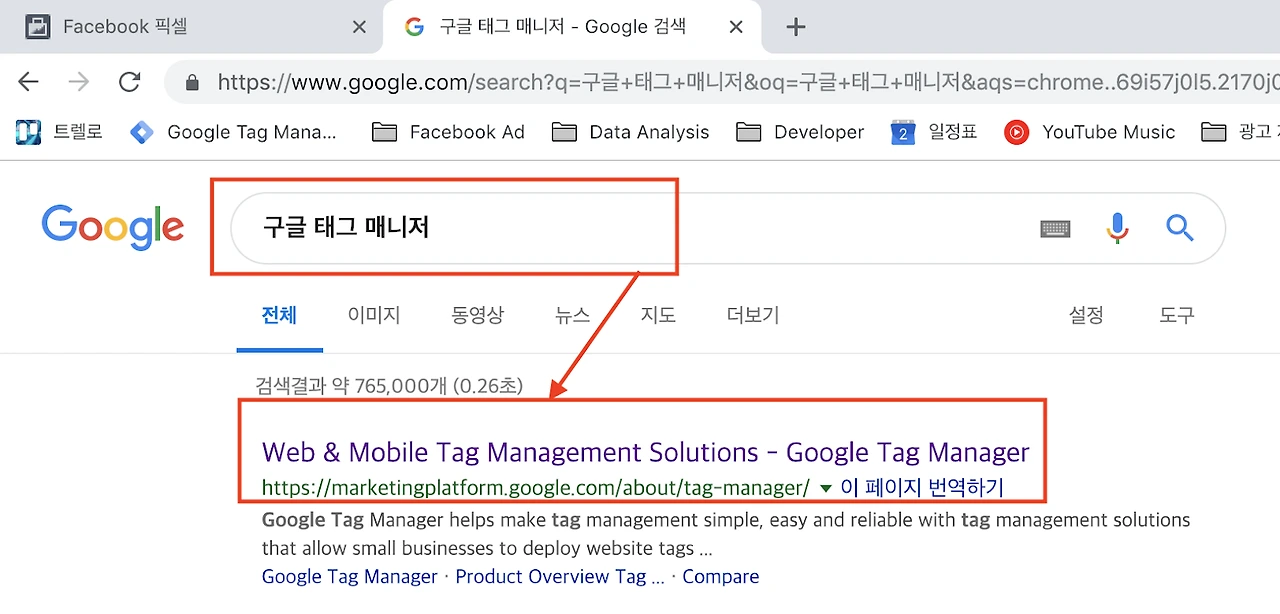Expand the 더보기 menu
Screen dimensions: 1280x614
pos(753,315)
